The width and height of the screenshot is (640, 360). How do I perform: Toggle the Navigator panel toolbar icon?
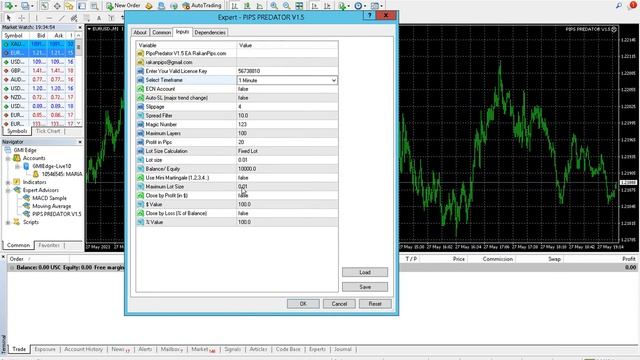(69, 6)
